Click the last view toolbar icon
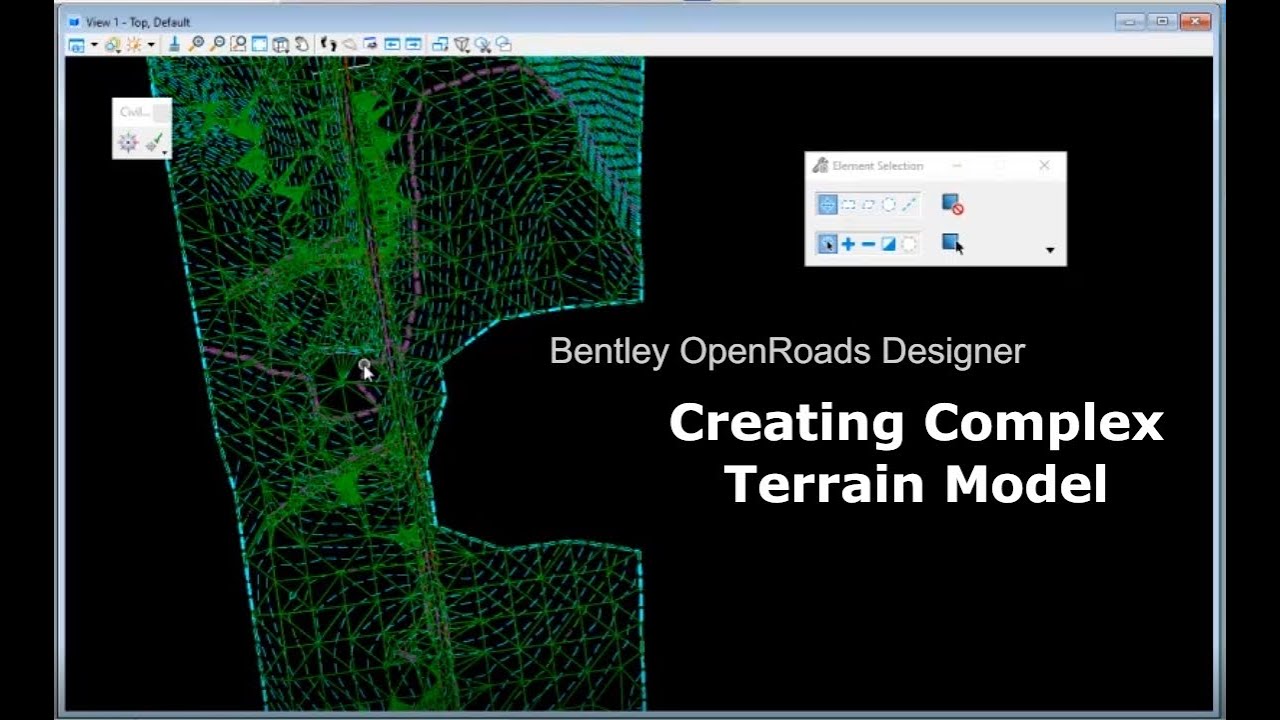This screenshot has height=720, width=1280. [x=504, y=44]
